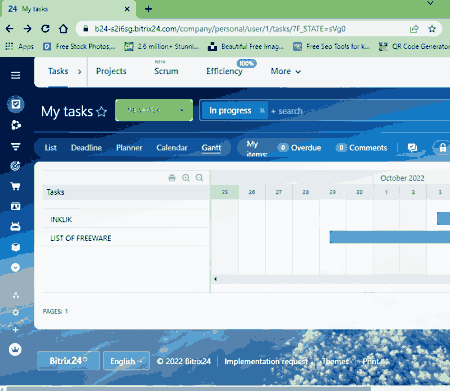Click the funnel icon in left sidebar
Viewport: 450px width, 391px height.
[x=15, y=146]
